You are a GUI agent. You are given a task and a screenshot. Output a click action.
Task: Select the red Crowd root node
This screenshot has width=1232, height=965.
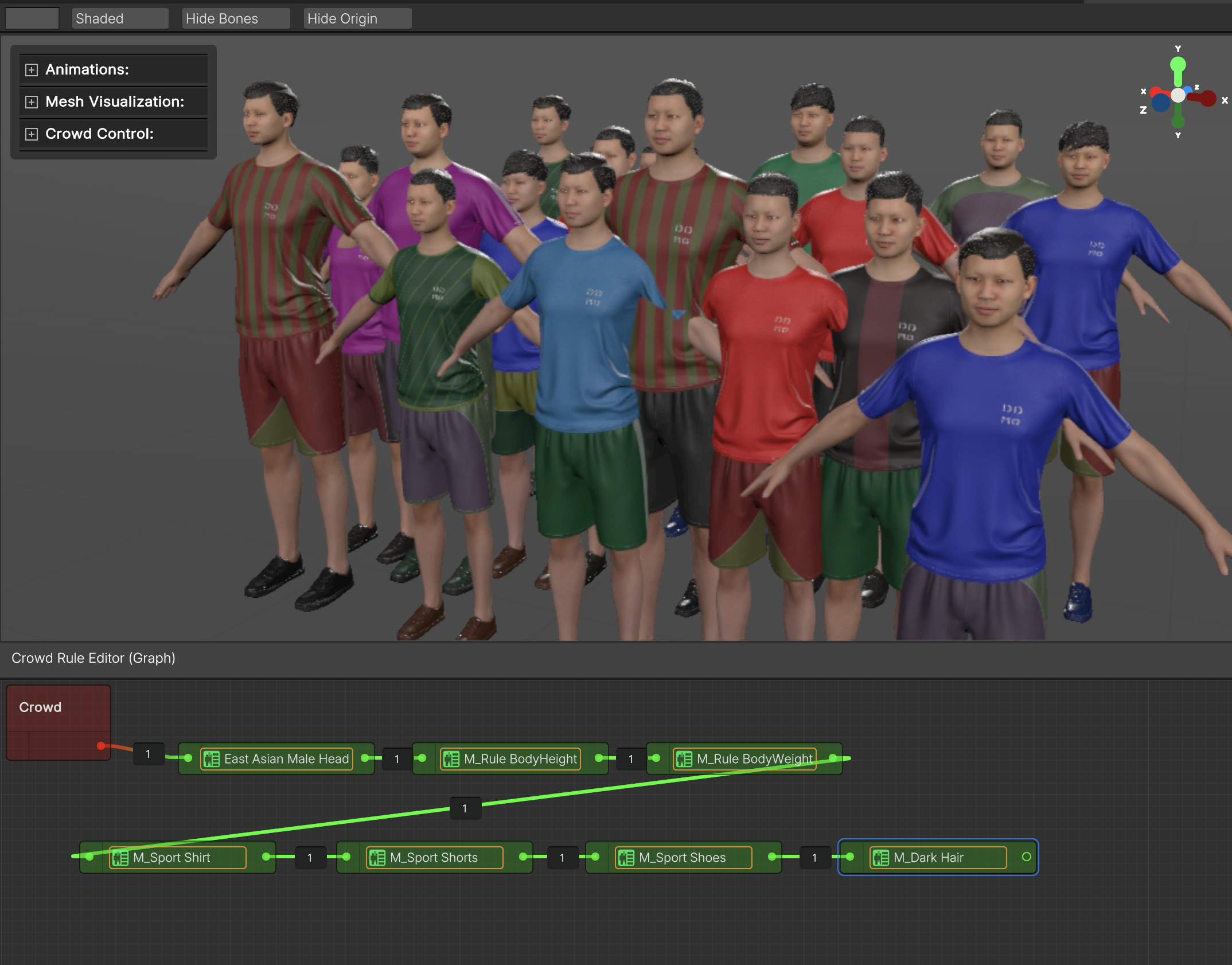(x=57, y=711)
